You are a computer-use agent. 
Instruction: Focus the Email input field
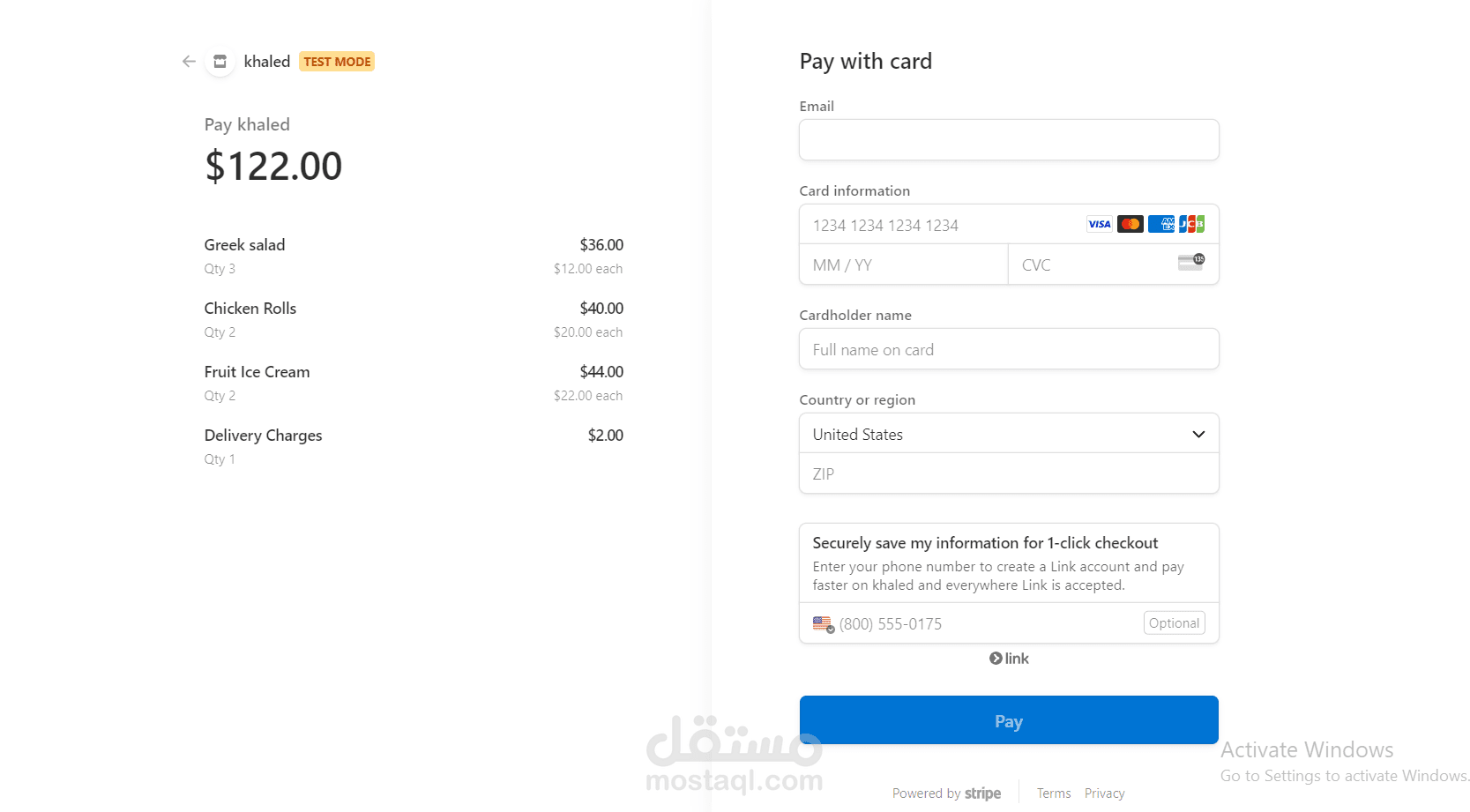point(1009,140)
